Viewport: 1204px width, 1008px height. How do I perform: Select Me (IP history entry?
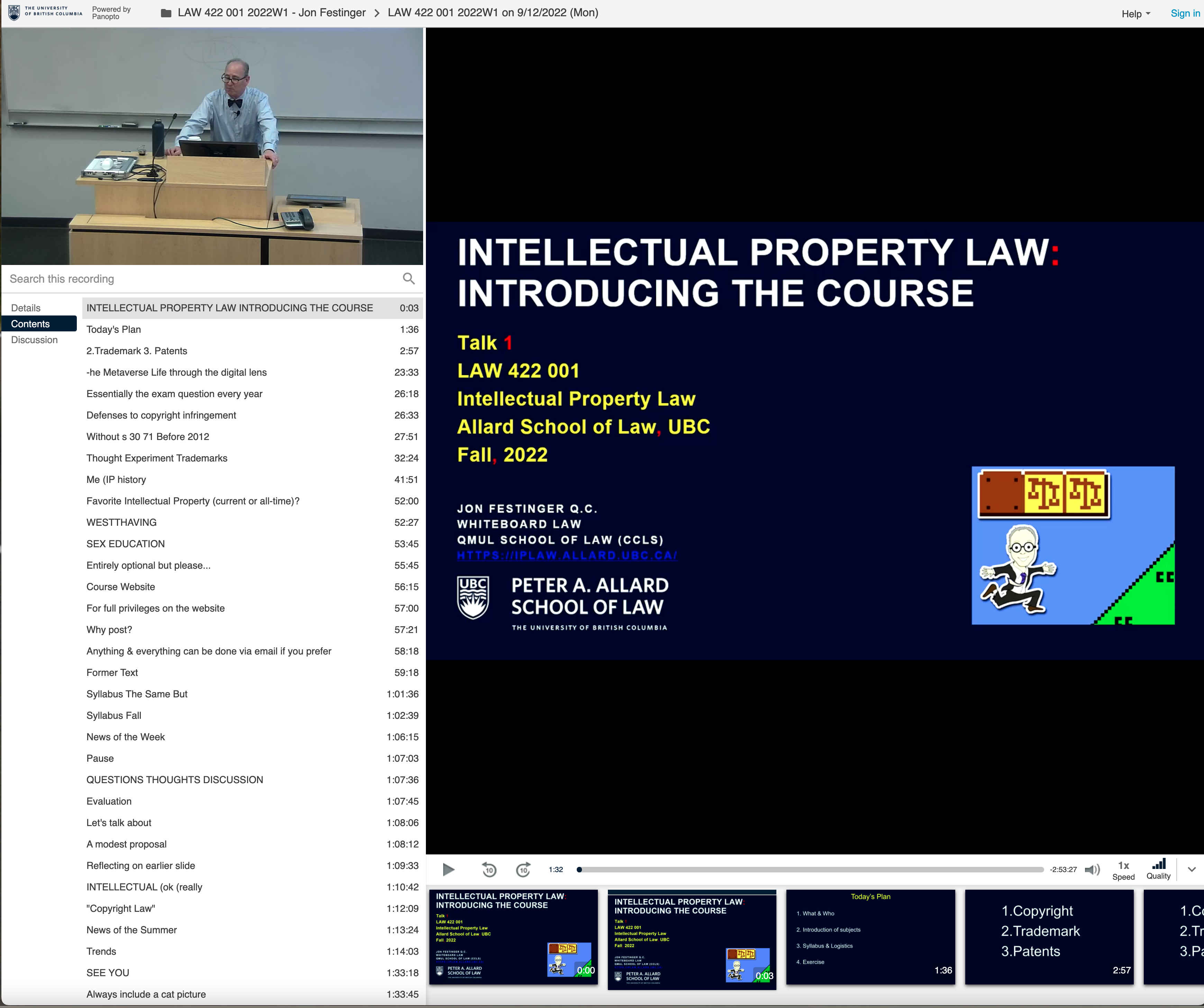pyautogui.click(x=252, y=479)
